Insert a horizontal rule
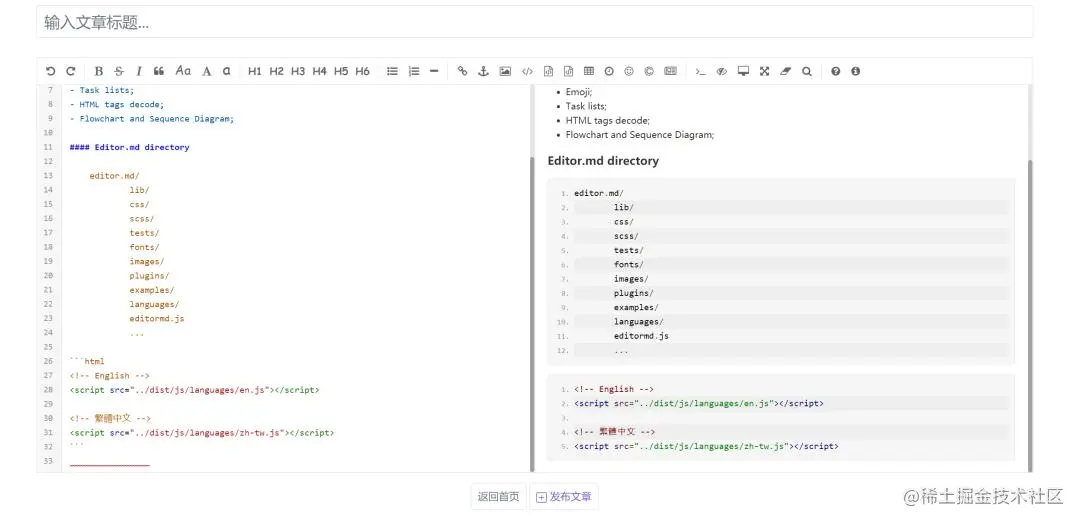This screenshot has width=1080, height=523. point(434,71)
